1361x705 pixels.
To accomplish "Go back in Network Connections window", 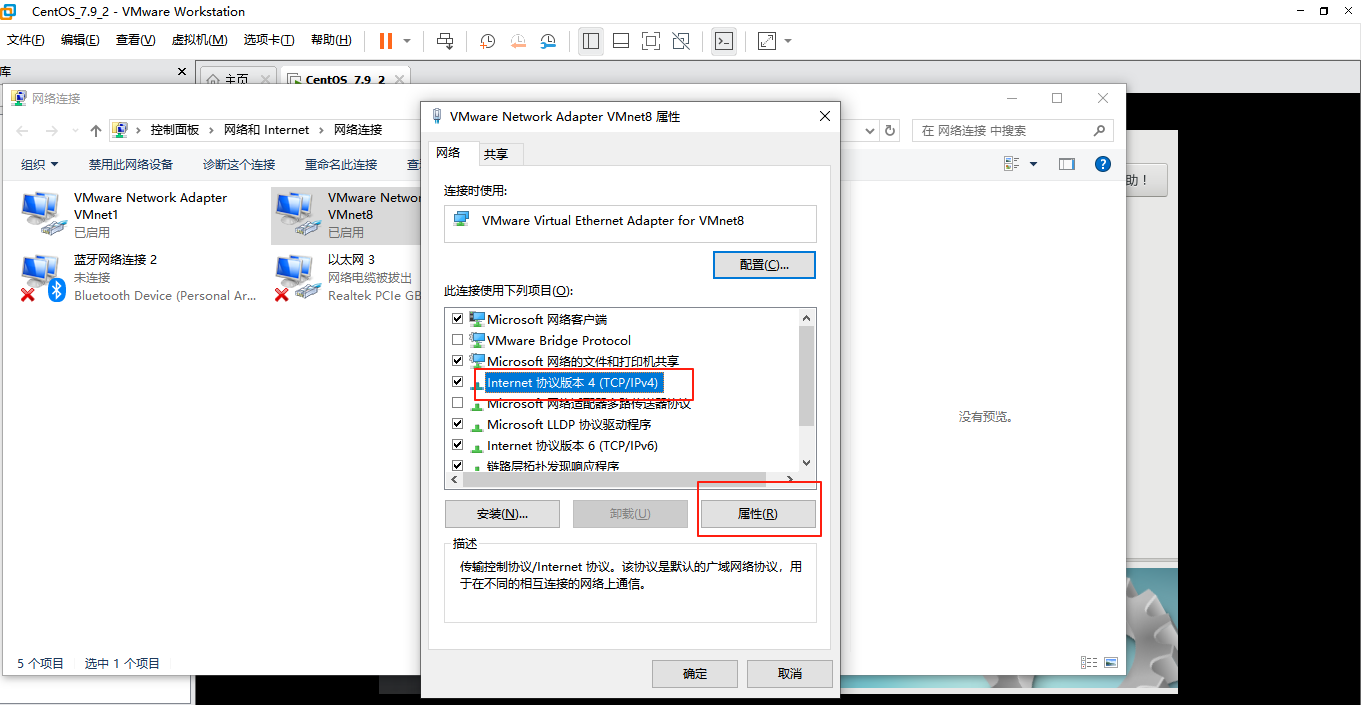I will pos(23,130).
